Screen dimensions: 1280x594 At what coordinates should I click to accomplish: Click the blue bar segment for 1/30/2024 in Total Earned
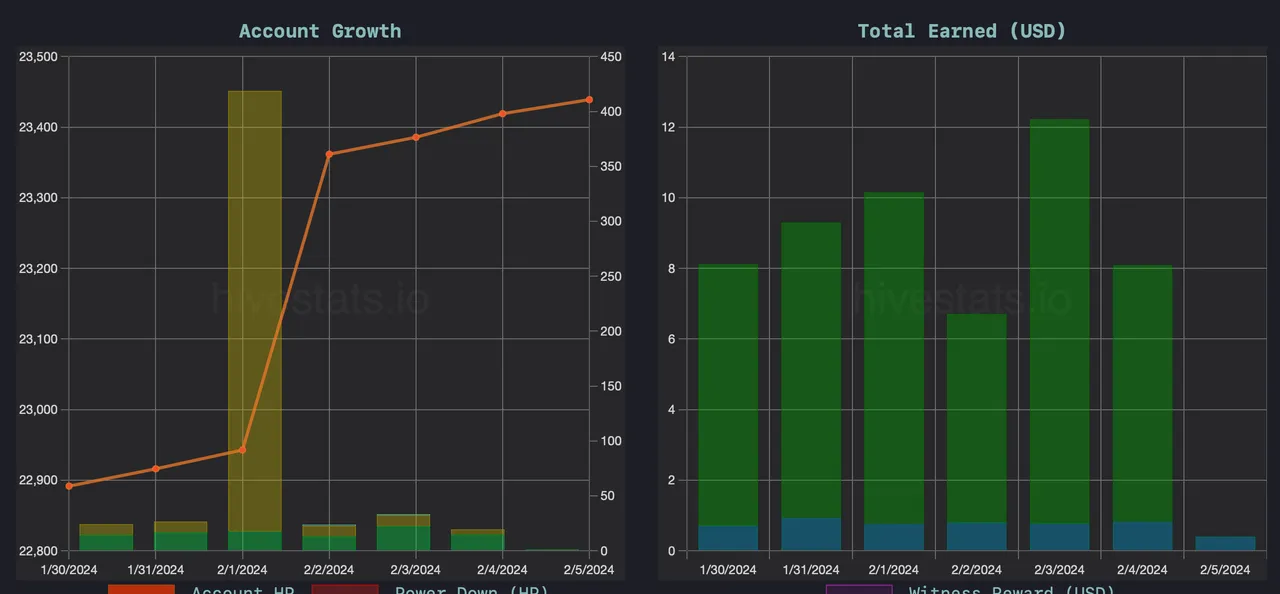coord(728,538)
